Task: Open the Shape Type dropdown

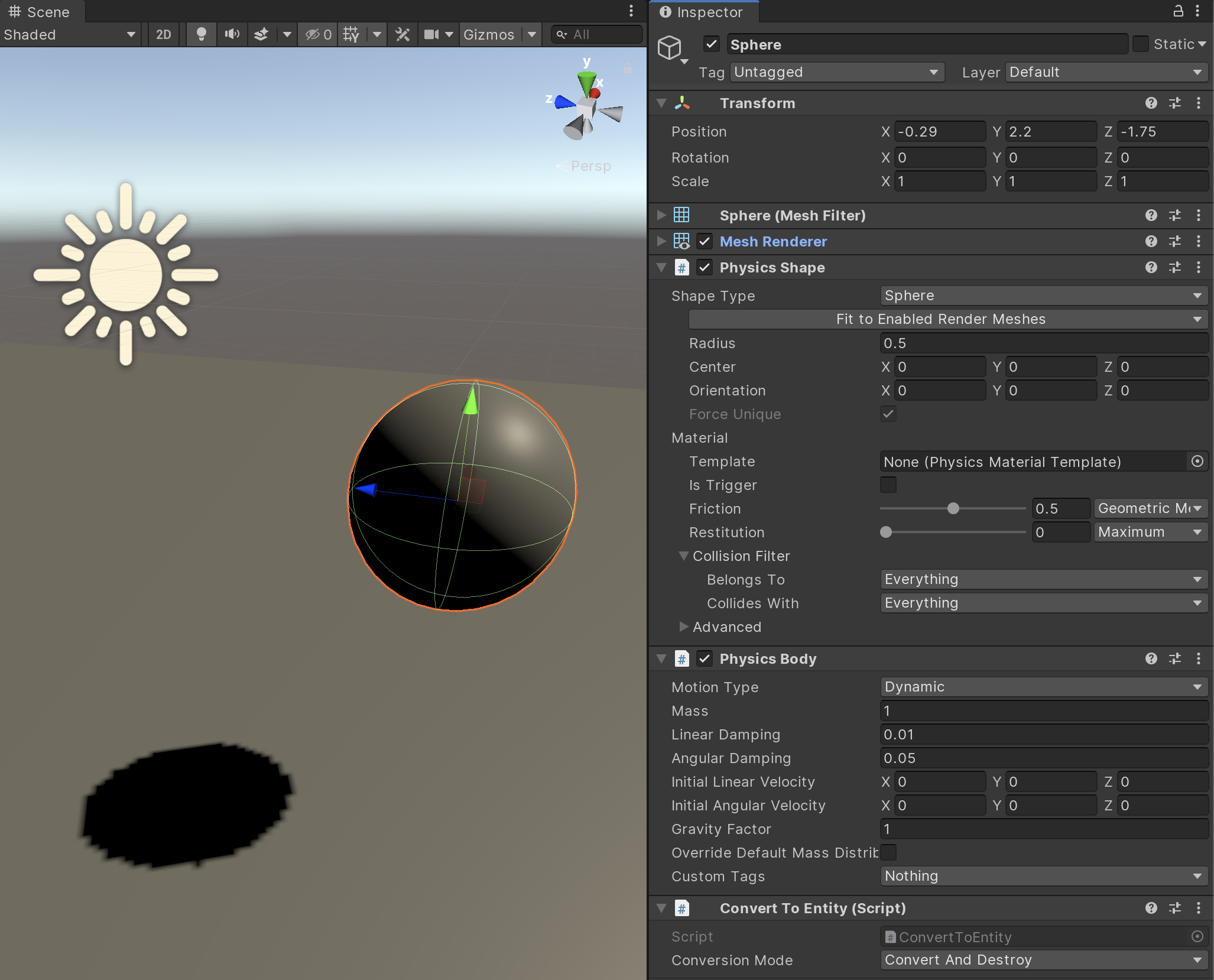Action: point(1043,296)
